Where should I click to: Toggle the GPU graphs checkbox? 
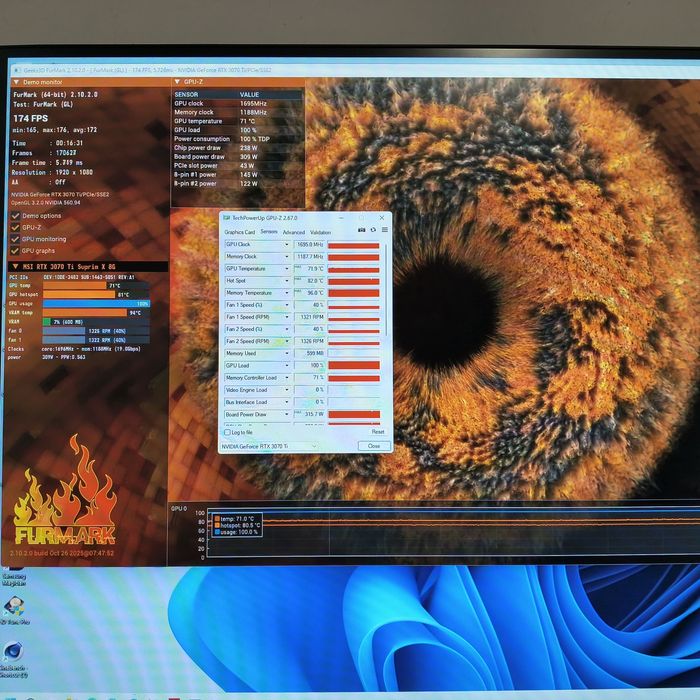15,251
